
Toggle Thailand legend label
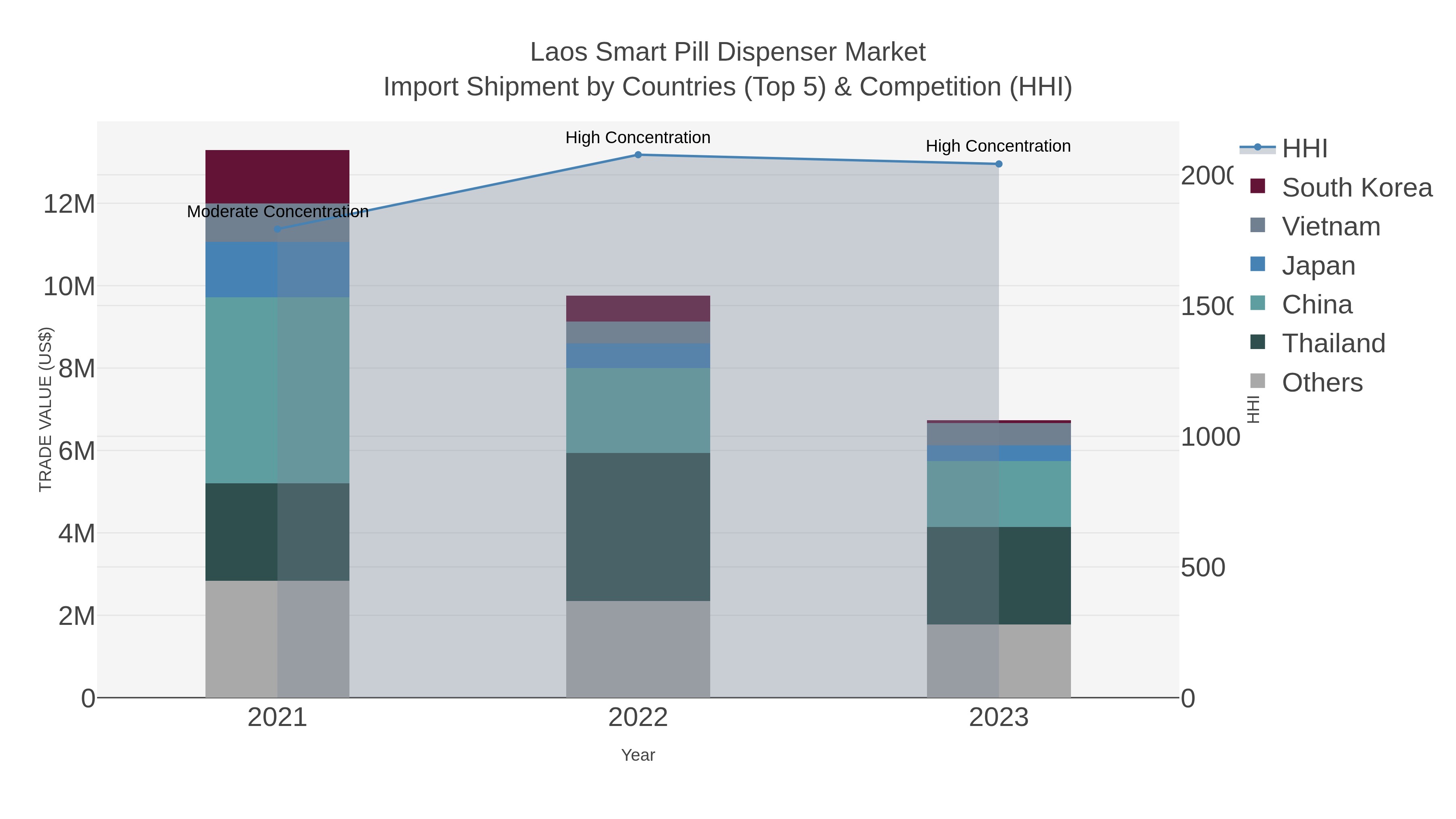(1333, 344)
